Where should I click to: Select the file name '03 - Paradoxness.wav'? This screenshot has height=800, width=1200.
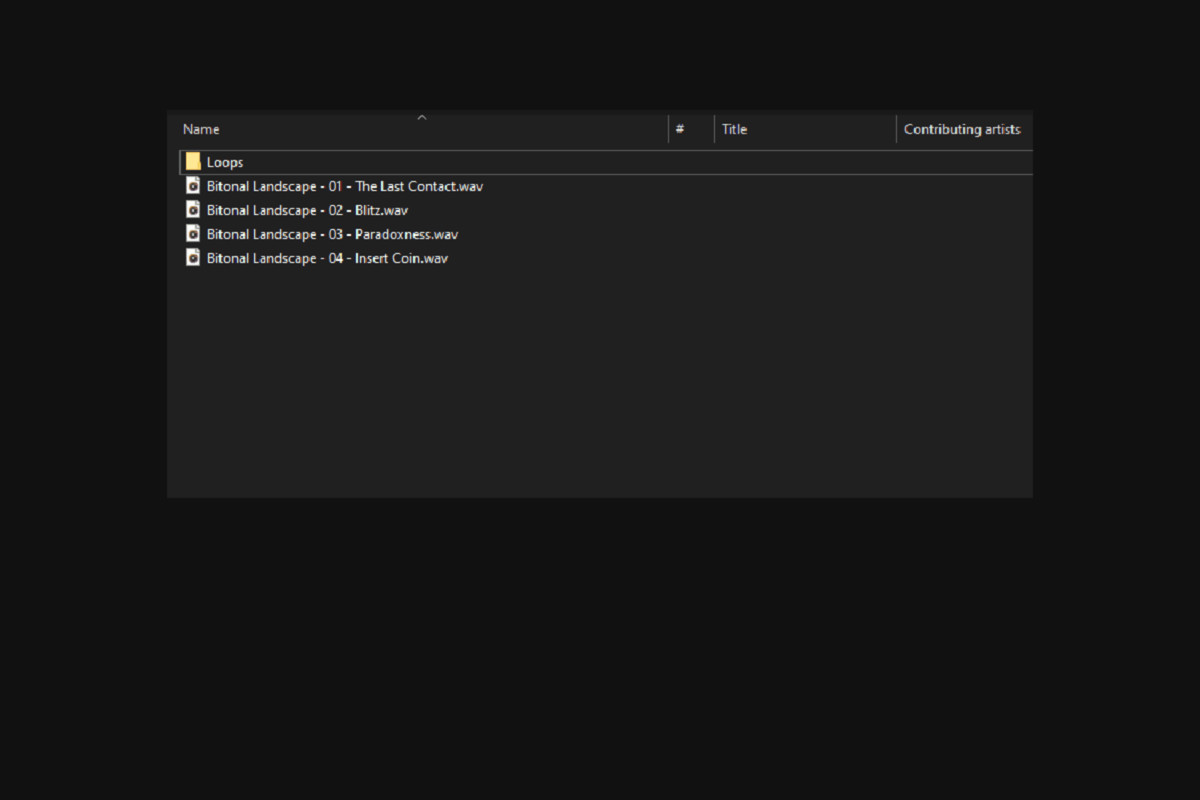(332, 234)
